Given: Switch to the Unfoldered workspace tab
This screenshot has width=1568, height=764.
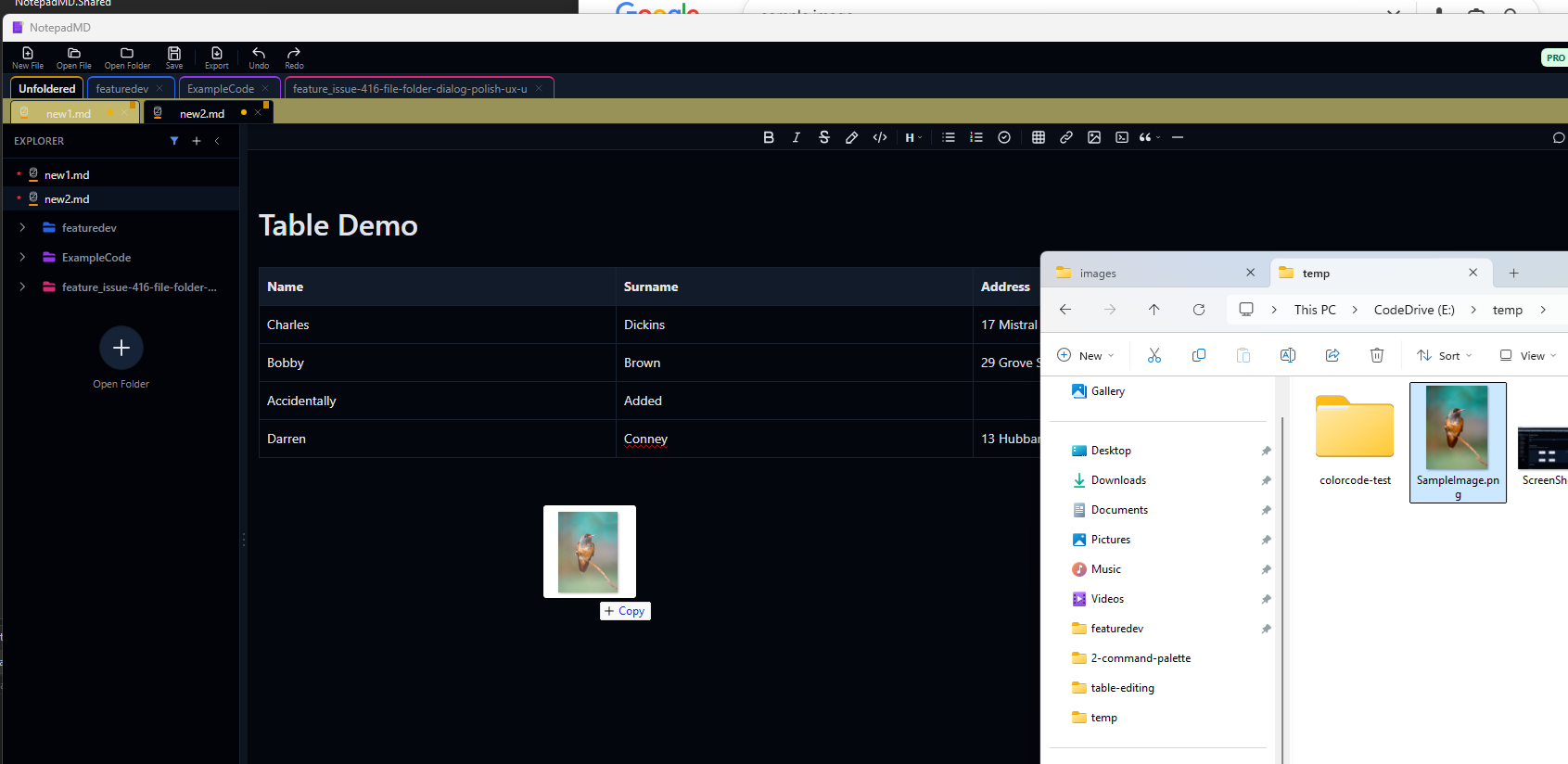Looking at the screenshot, I should pos(46,88).
